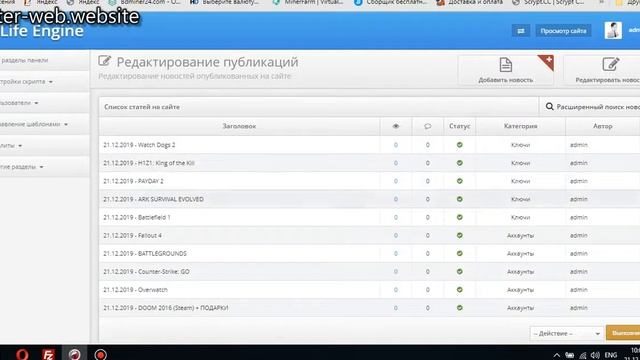Click green status check for Fallout 4
The image size is (640, 360).
point(460,236)
